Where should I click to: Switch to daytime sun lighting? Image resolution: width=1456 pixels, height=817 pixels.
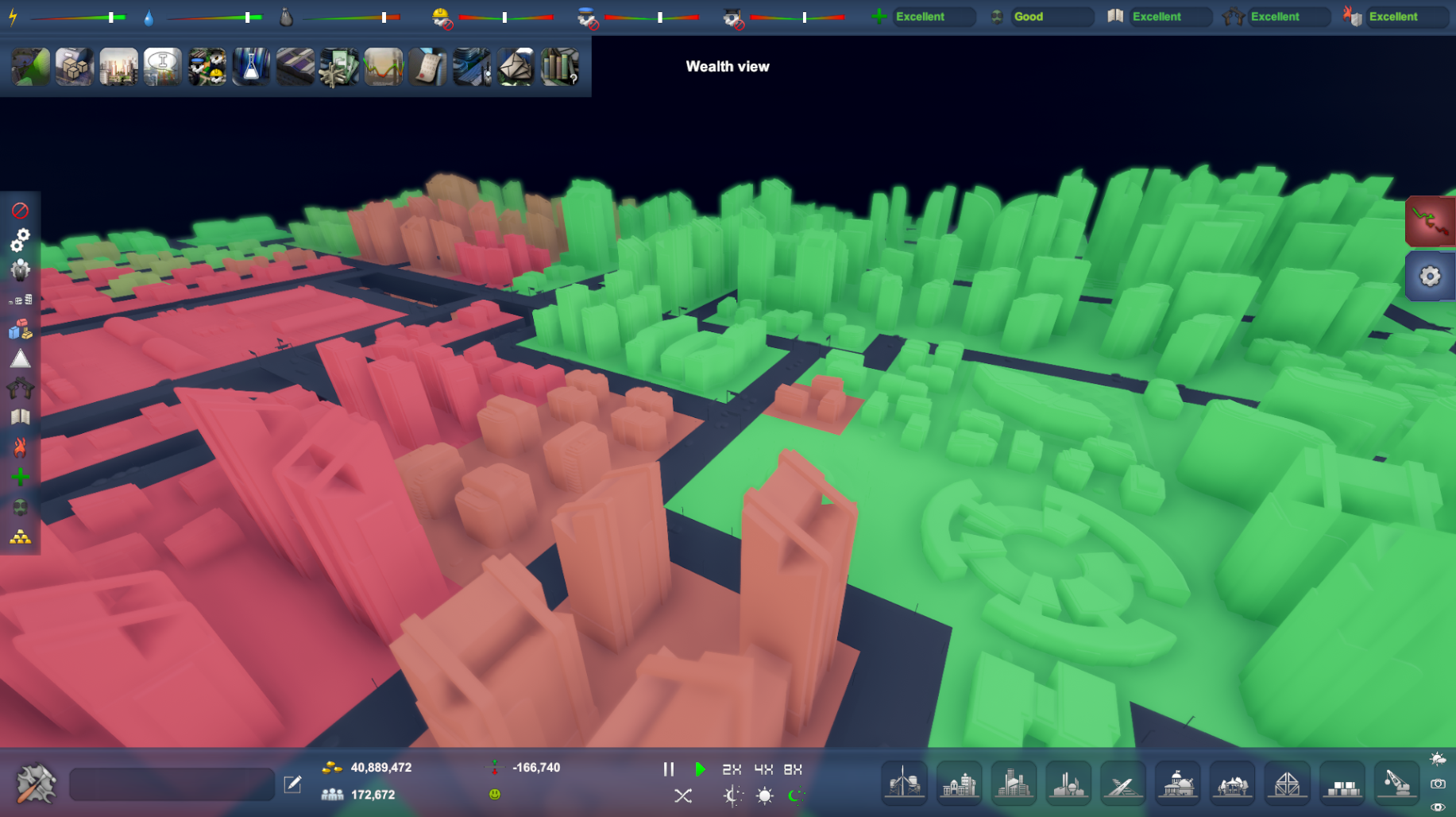tap(765, 796)
